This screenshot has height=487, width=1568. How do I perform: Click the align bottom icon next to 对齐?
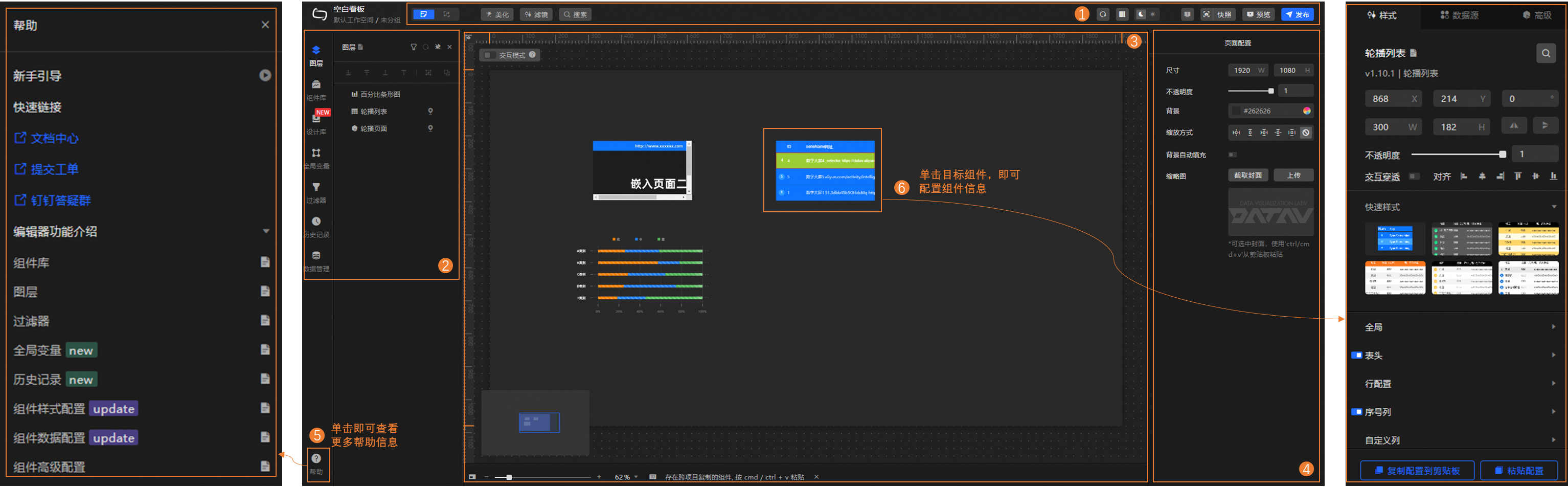(1553, 176)
